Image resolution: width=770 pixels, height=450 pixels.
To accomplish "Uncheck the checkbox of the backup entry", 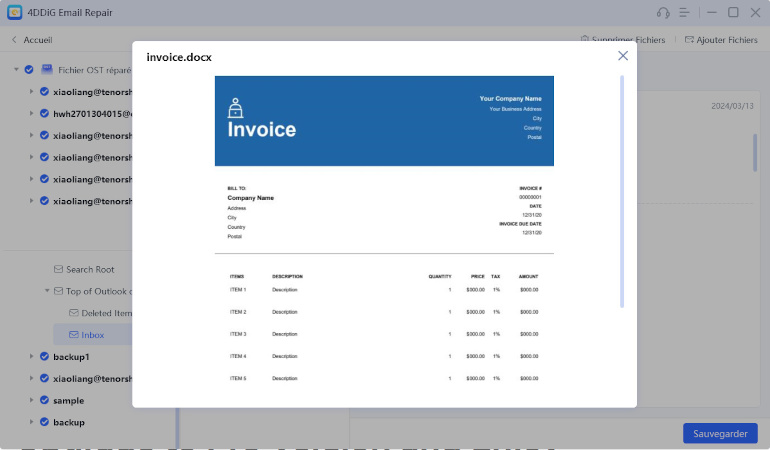I will tap(44, 422).
